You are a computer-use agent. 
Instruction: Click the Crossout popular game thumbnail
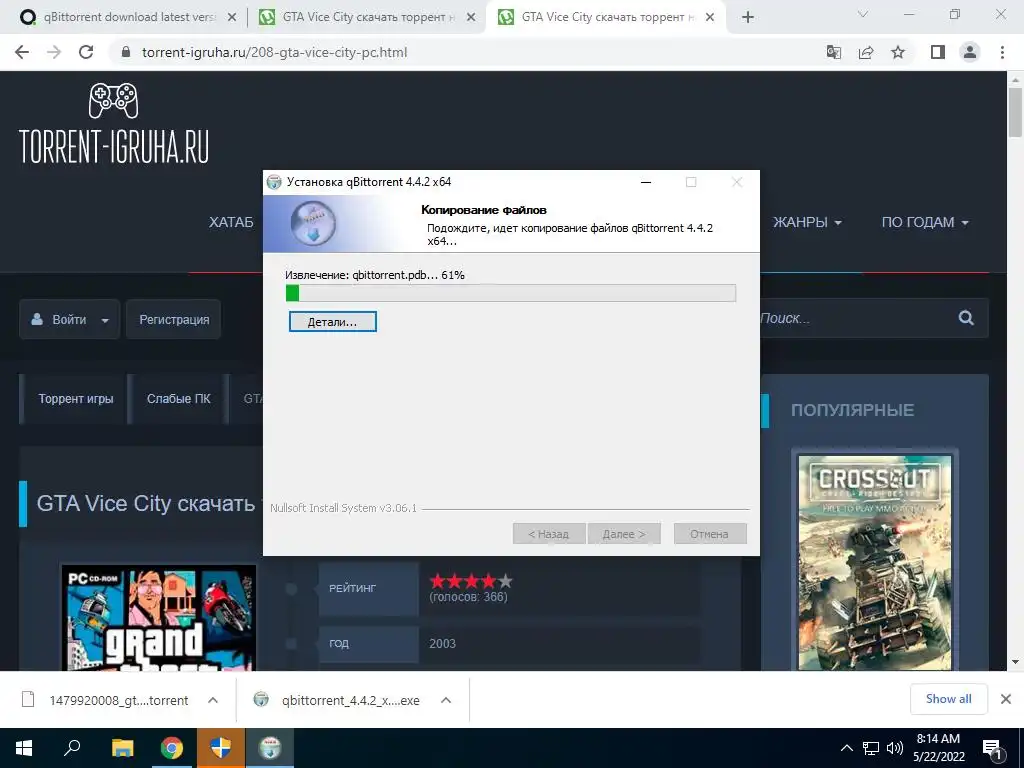click(875, 562)
